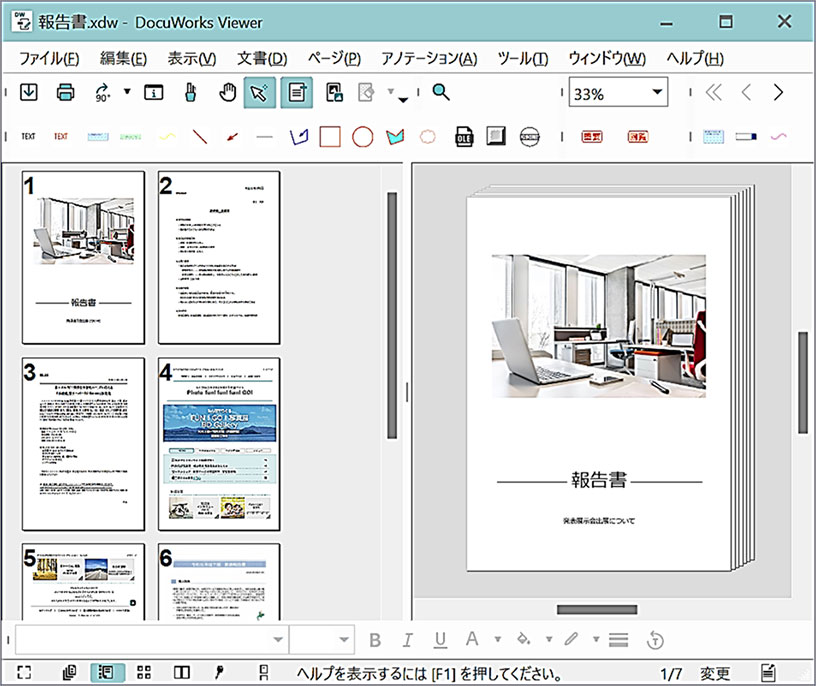This screenshot has width=816, height=686.
Task: Expand the rotate options dropdown arrow
Action: click(x=127, y=92)
